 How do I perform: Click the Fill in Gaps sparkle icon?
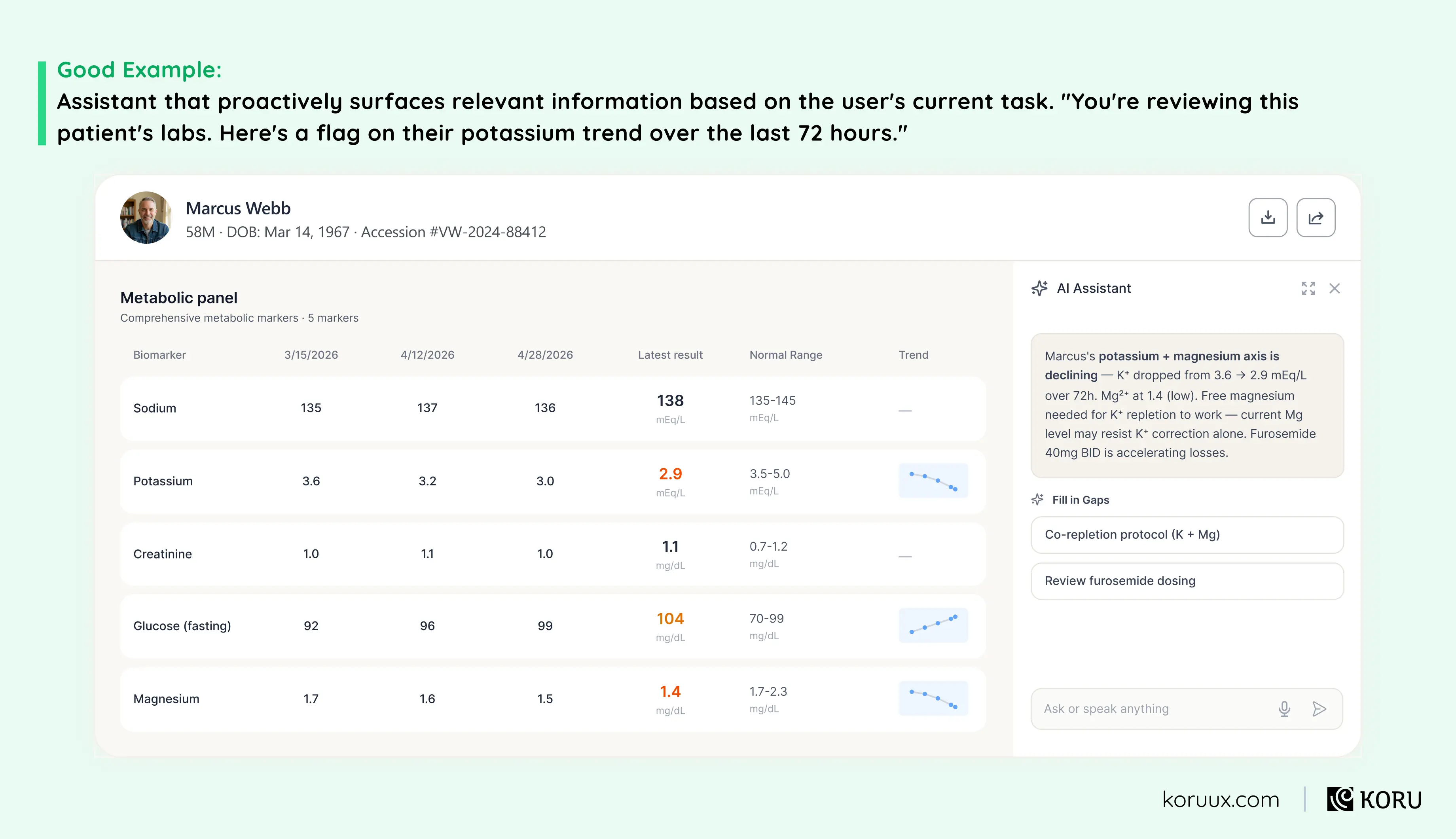(1037, 500)
